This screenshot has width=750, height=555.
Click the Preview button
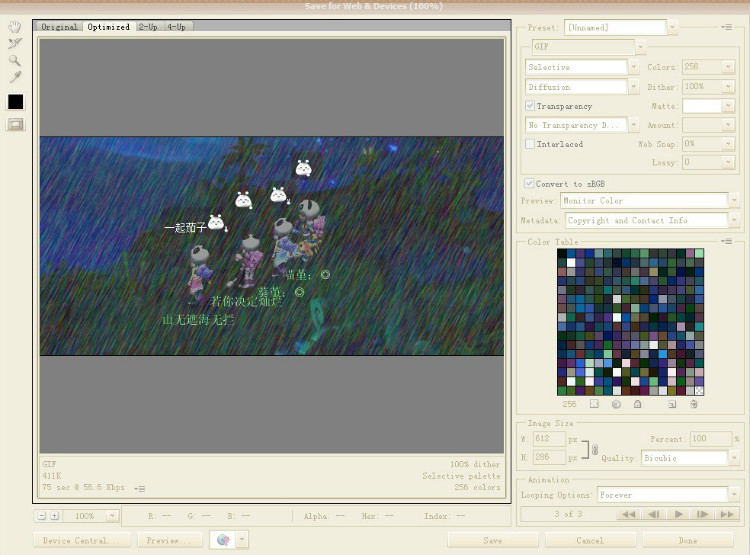click(x=169, y=541)
